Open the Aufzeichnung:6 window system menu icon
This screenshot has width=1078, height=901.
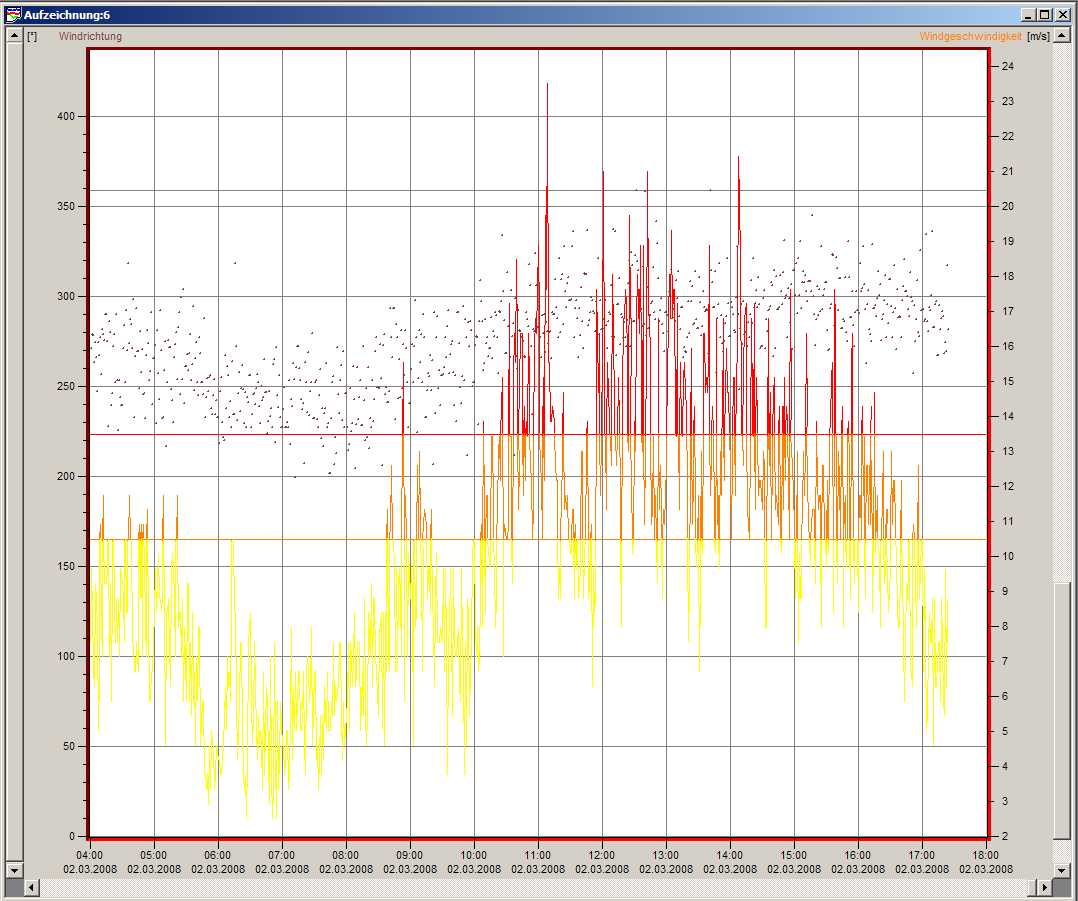13,14
